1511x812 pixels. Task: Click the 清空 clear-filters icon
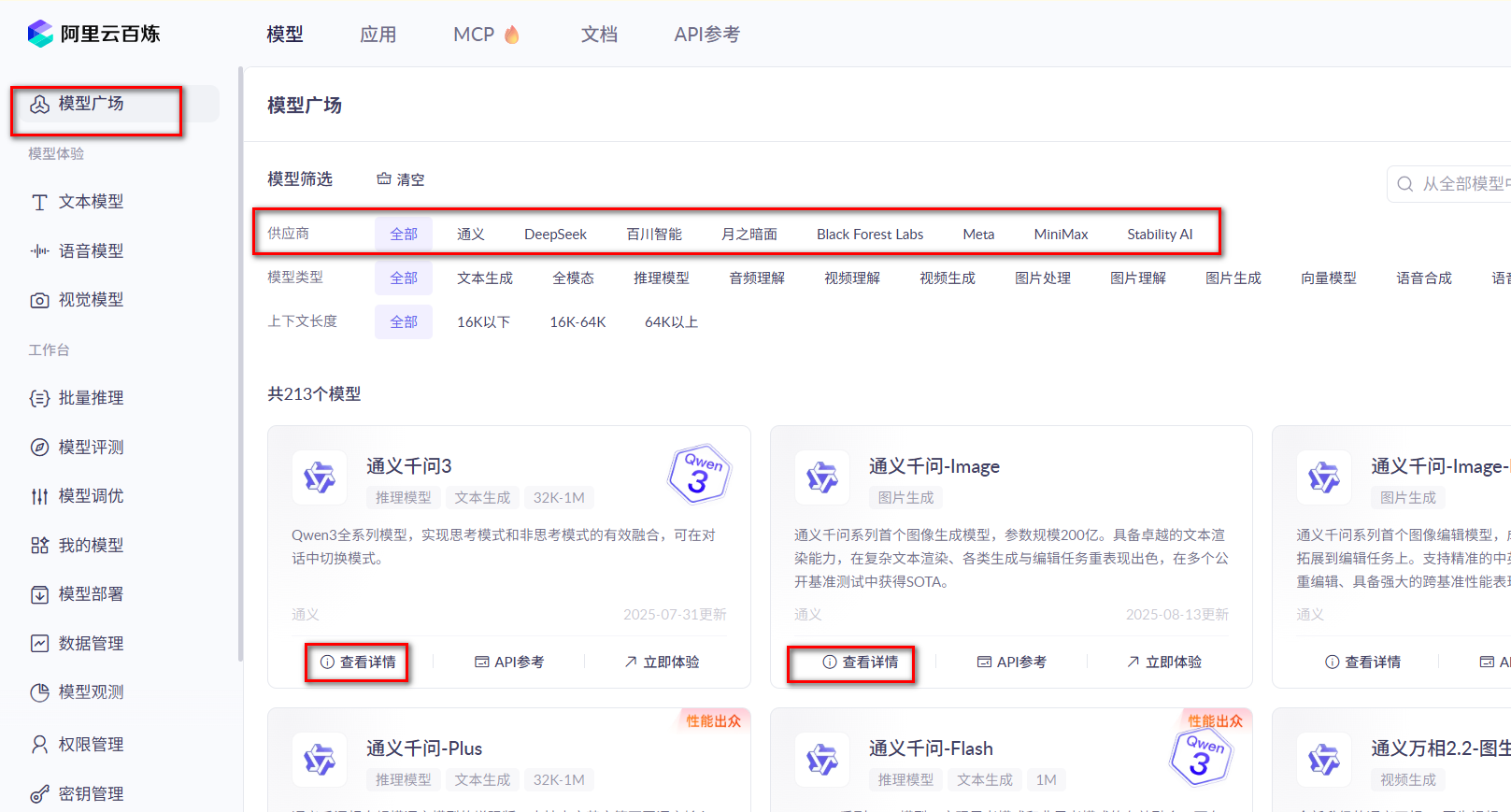[x=384, y=178]
